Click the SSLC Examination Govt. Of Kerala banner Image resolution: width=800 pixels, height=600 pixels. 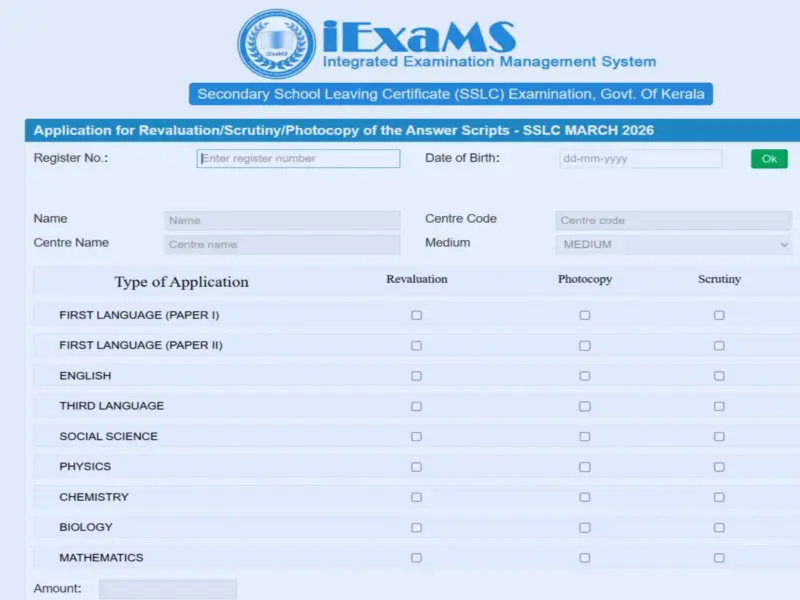(451, 94)
